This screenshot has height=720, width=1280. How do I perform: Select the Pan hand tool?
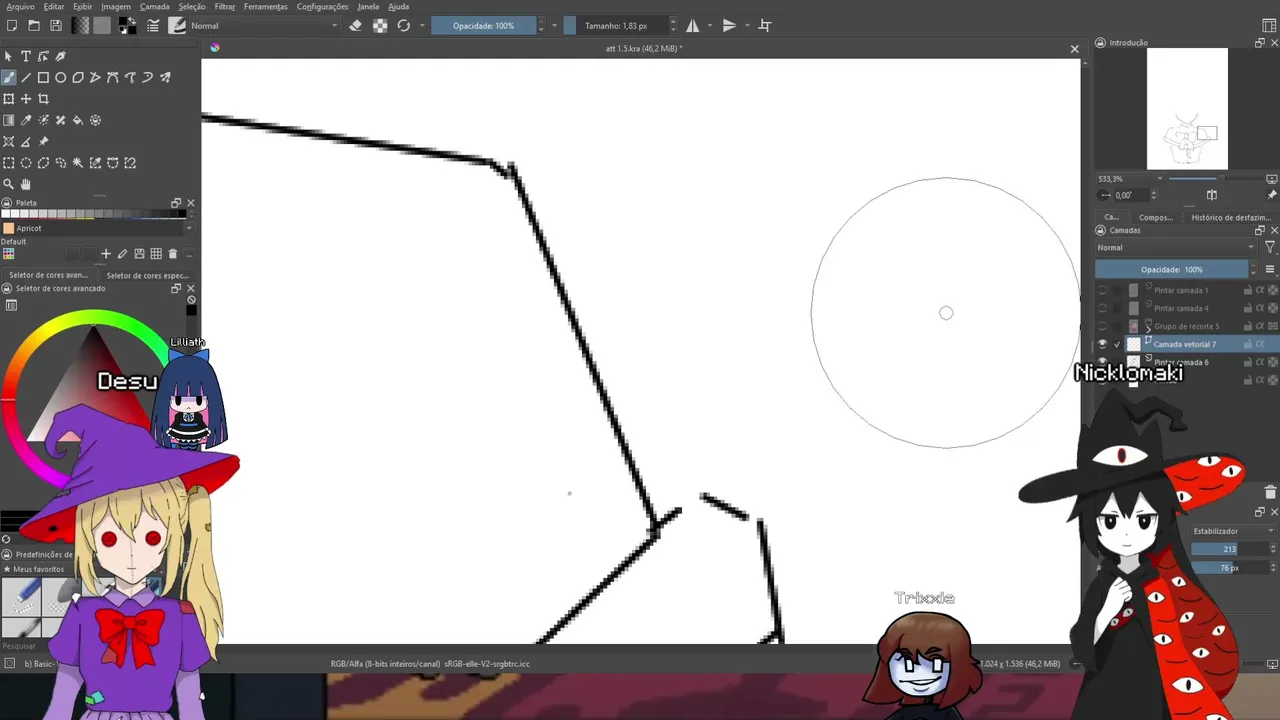26,184
